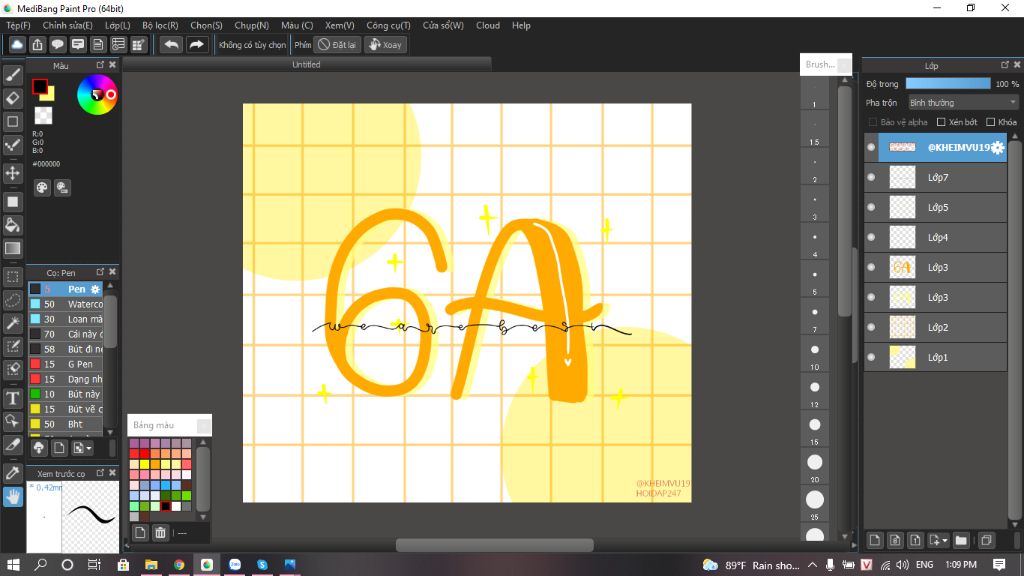Pick the Magic Wand tool
The width and height of the screenshot is (1024, 576).
12,323
